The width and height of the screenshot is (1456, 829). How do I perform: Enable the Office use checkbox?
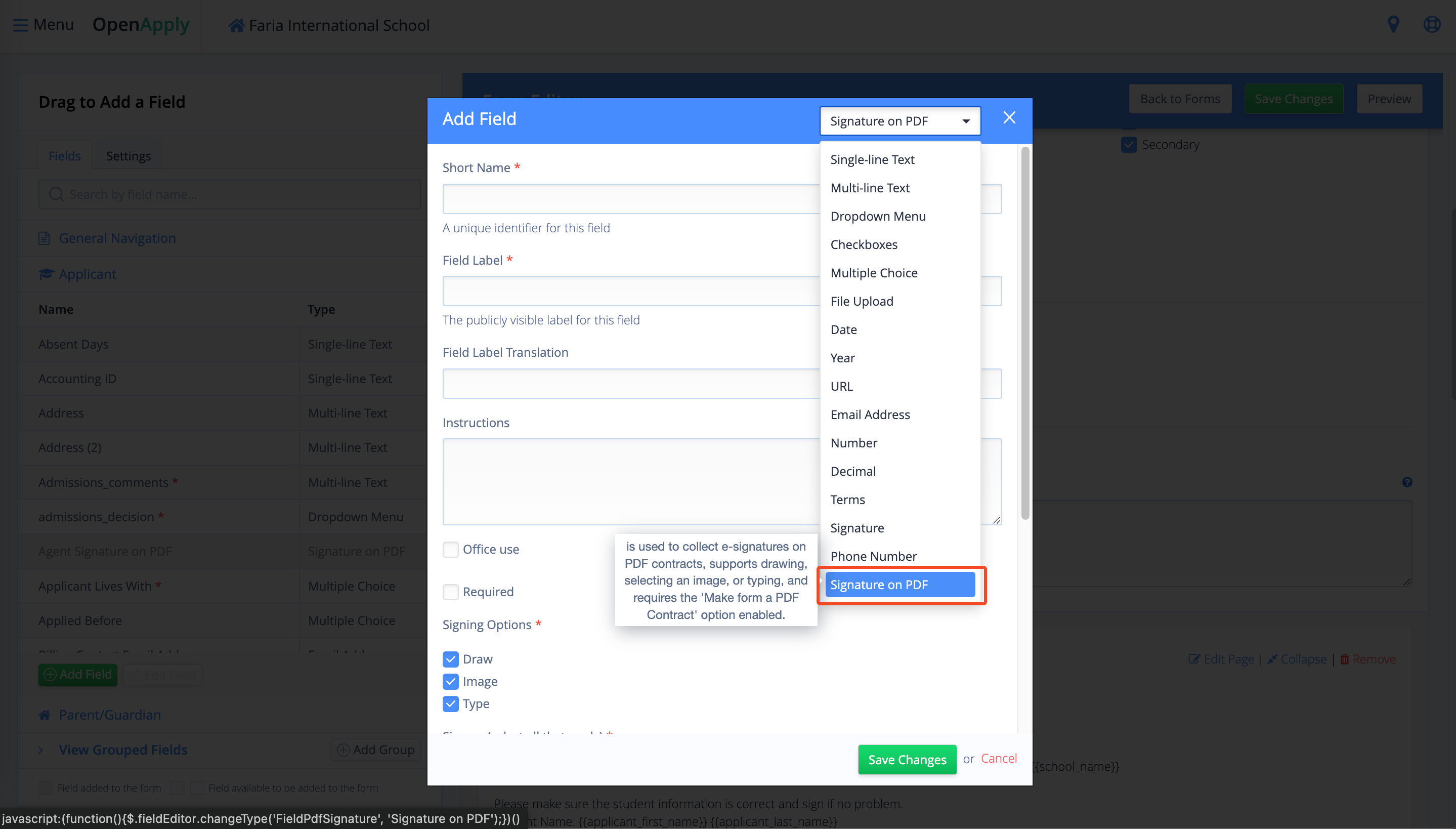coord(451,550)
